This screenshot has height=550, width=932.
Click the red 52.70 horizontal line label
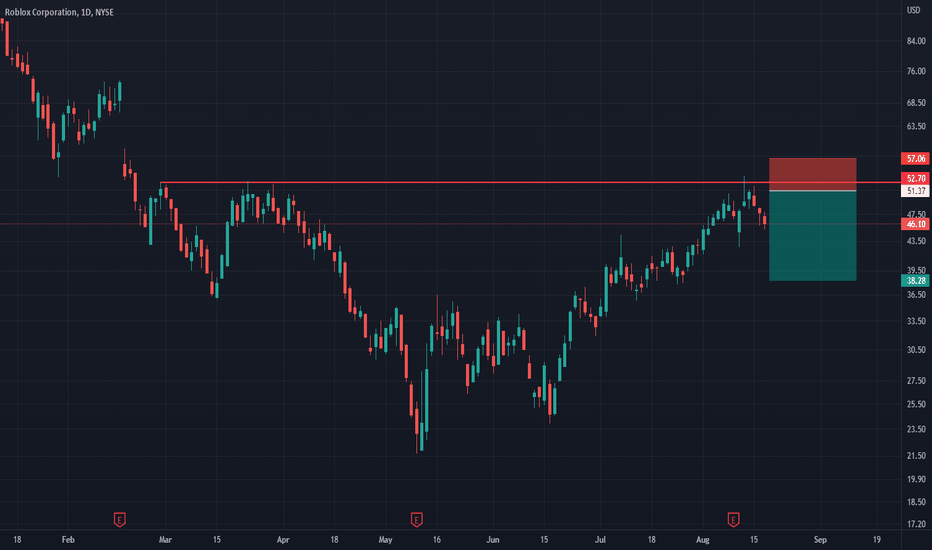(x=915, y=178)
